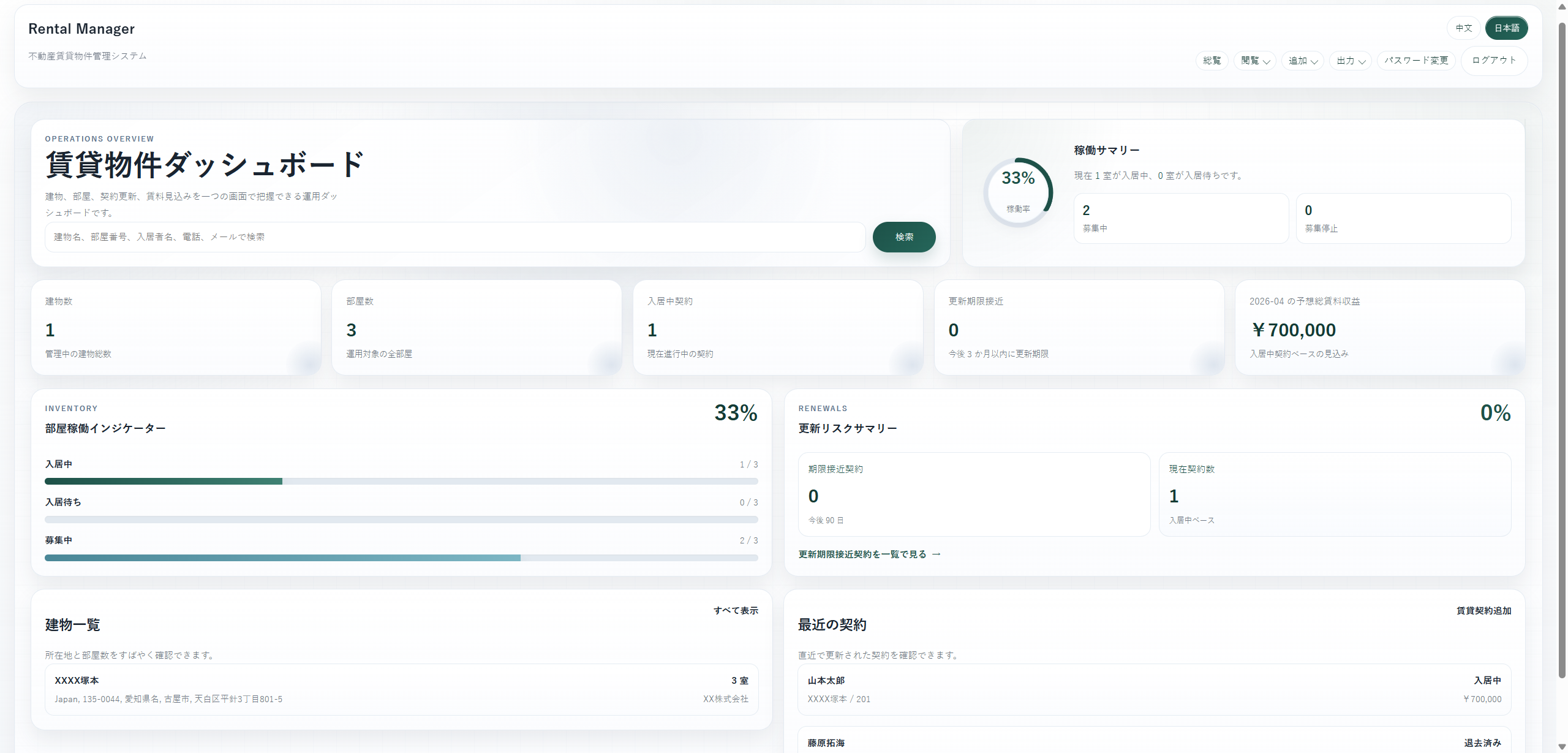The width and height of the screenshot is (1568, 753).
Task: Expand the 閲覧 dropdown menu
Action: coord(1254,61)
